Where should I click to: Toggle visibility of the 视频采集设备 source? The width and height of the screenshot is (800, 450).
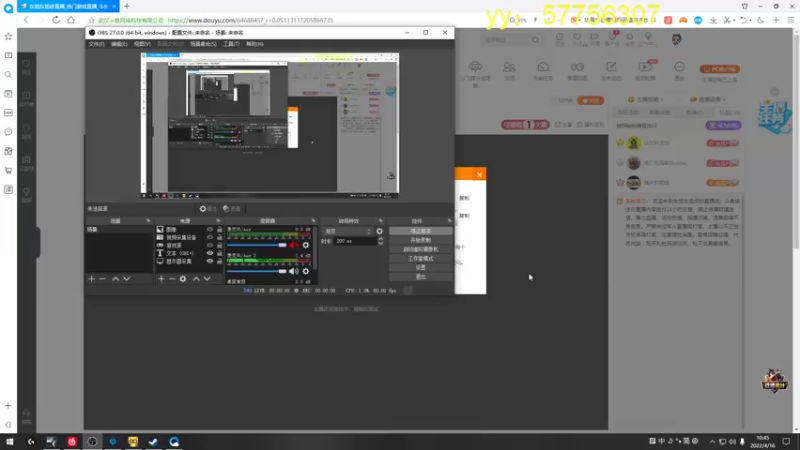tap(210, 237)
